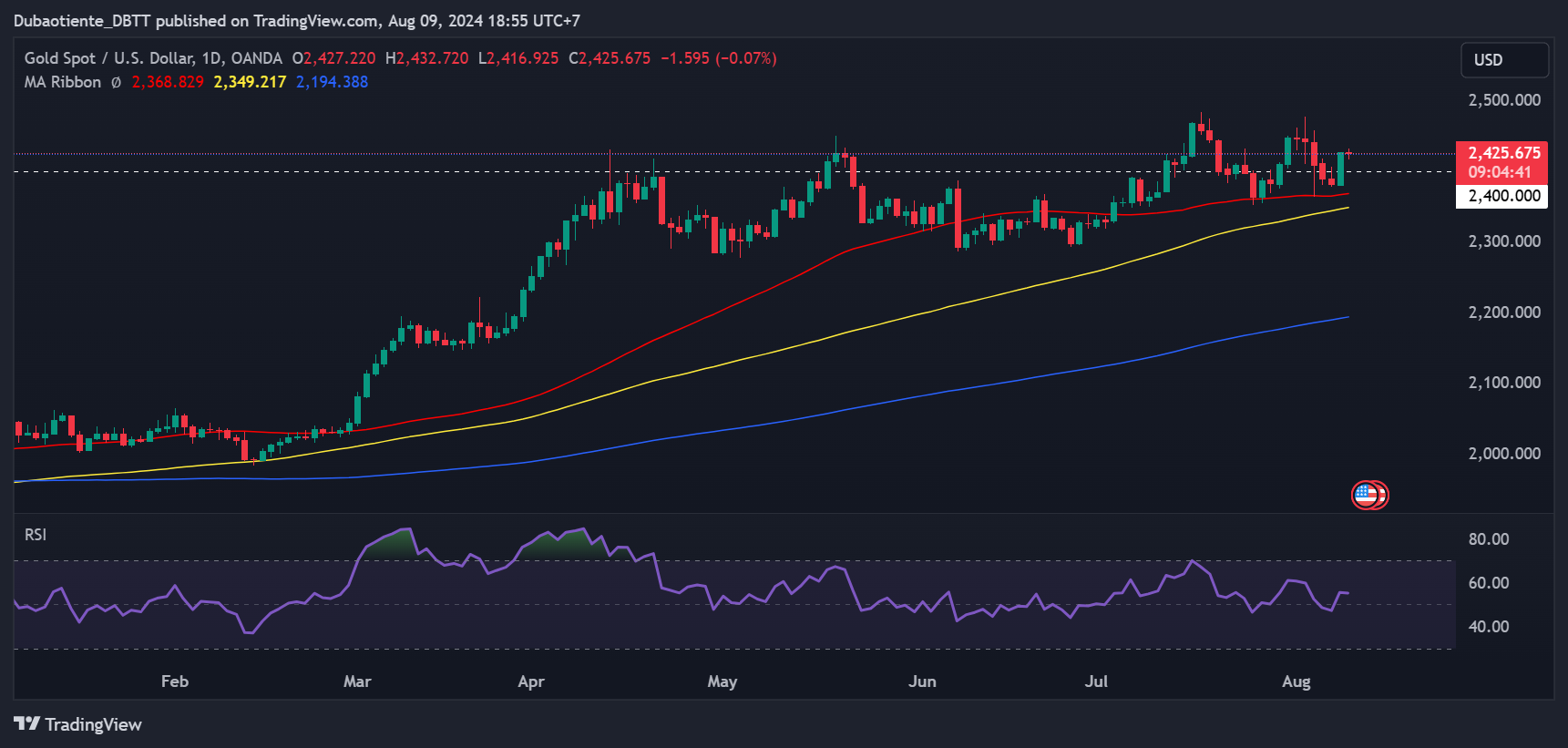Click the Feb label on the time axis

click(175, 681)
